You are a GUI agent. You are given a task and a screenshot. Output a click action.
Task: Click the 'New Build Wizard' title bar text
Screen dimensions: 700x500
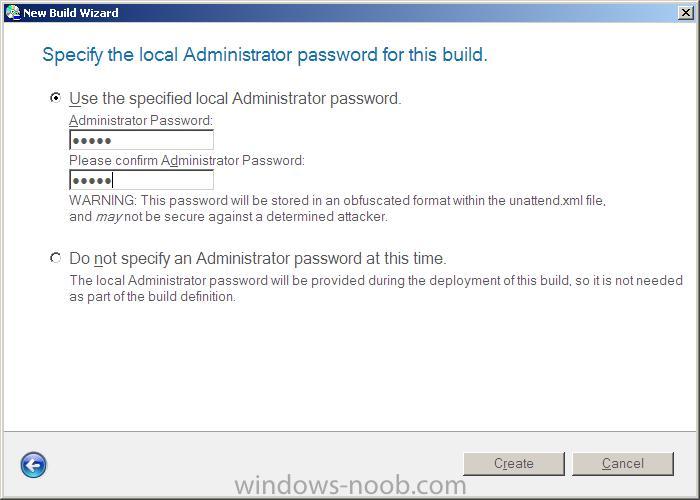[71, 13]
